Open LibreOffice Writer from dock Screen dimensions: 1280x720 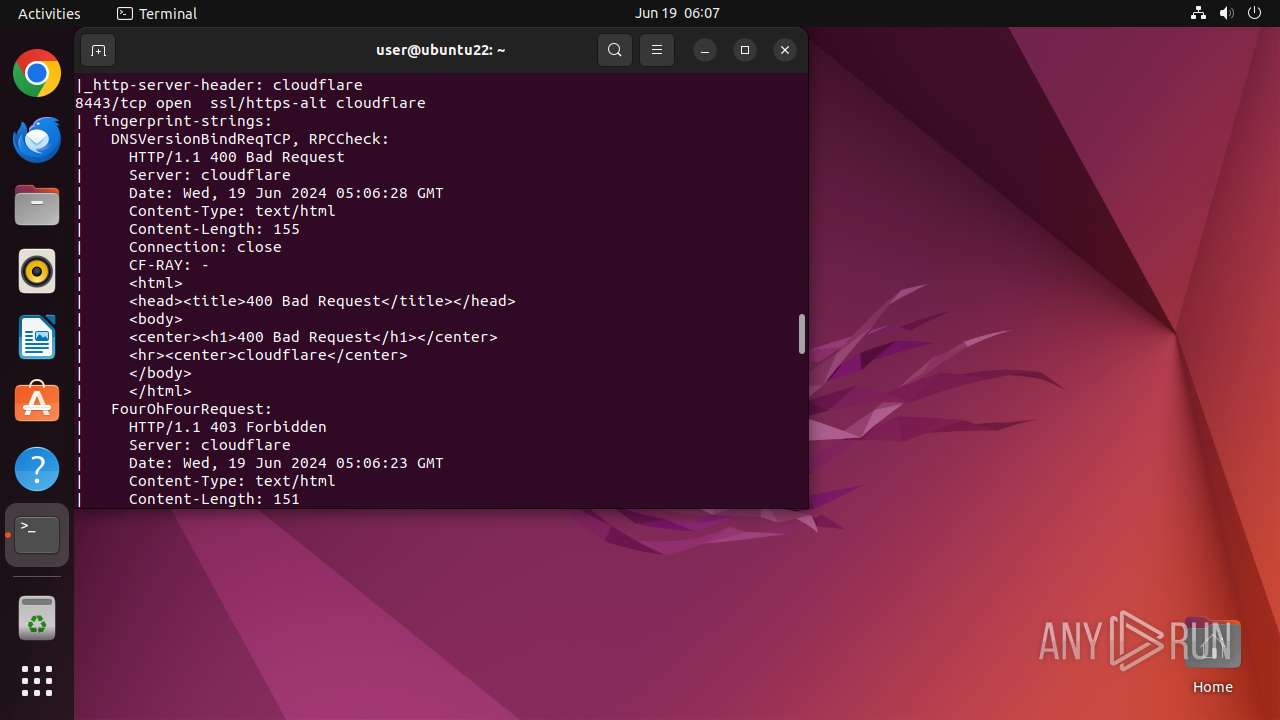coord(37,337)
